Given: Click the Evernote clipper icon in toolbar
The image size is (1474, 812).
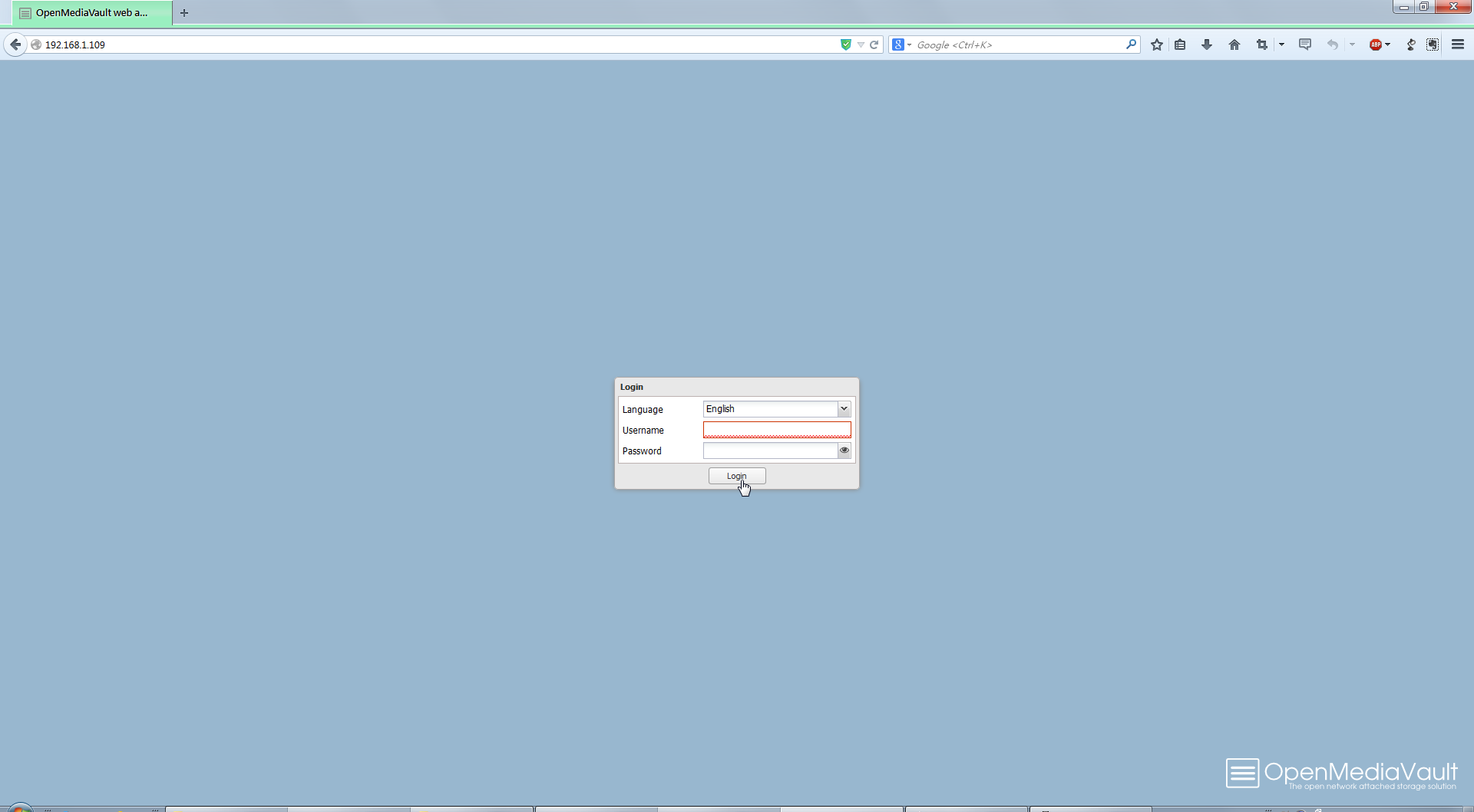Looking at the screenshot, I should (1433, 45).
